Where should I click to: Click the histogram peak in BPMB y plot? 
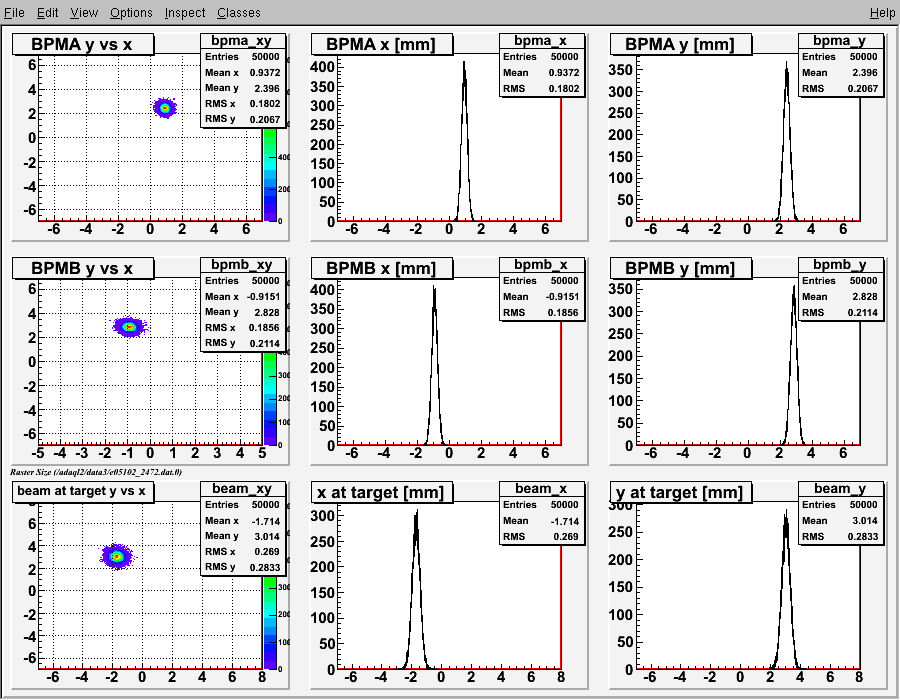(x=794, y=287)
